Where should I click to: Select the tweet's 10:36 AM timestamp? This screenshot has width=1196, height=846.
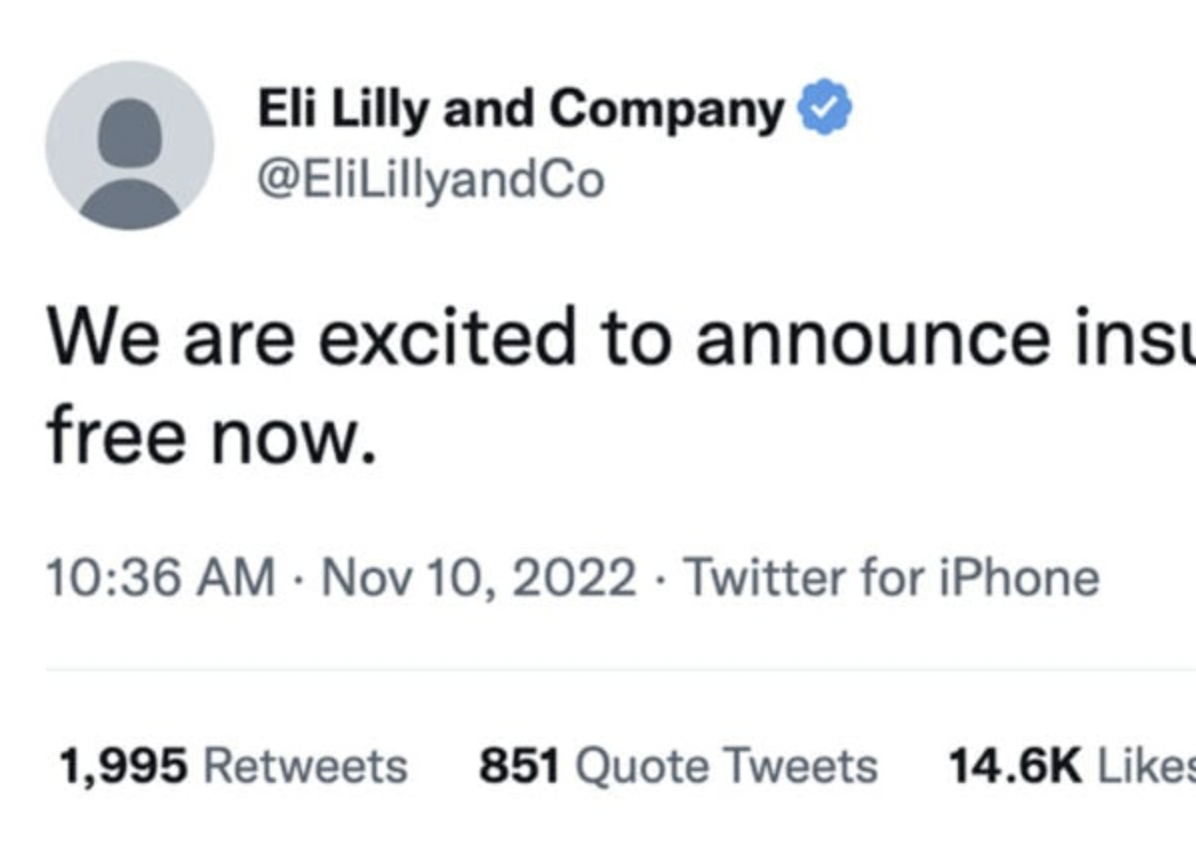(160, 577)
